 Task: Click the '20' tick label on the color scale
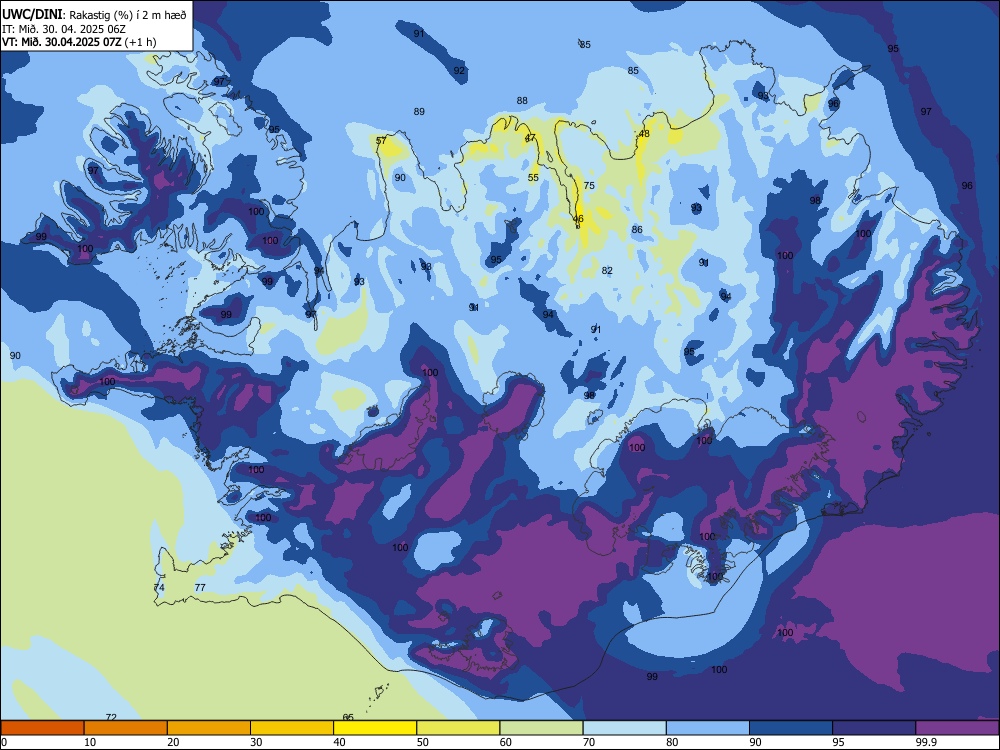tap(173, 742)
